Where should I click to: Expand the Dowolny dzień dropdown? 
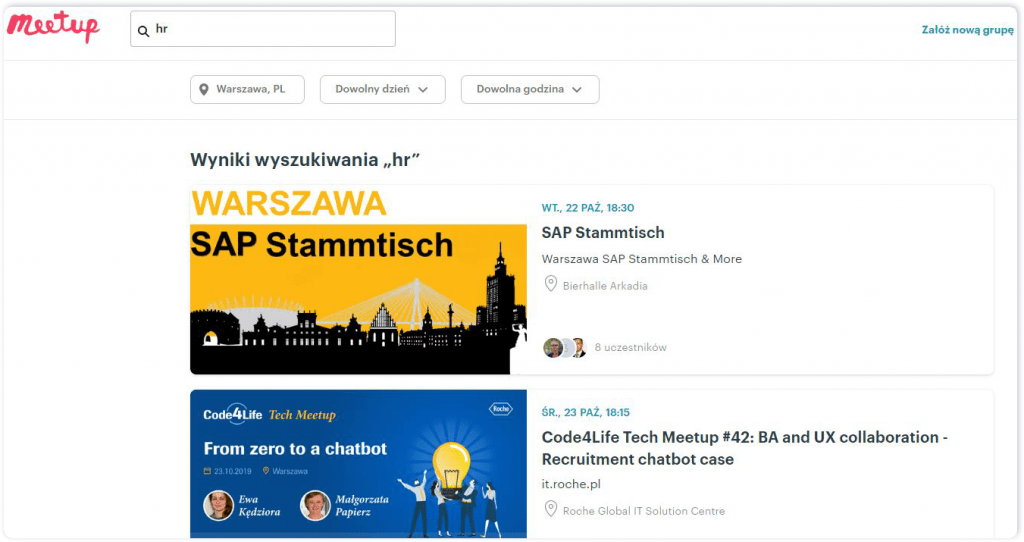(x=382, y=89)
